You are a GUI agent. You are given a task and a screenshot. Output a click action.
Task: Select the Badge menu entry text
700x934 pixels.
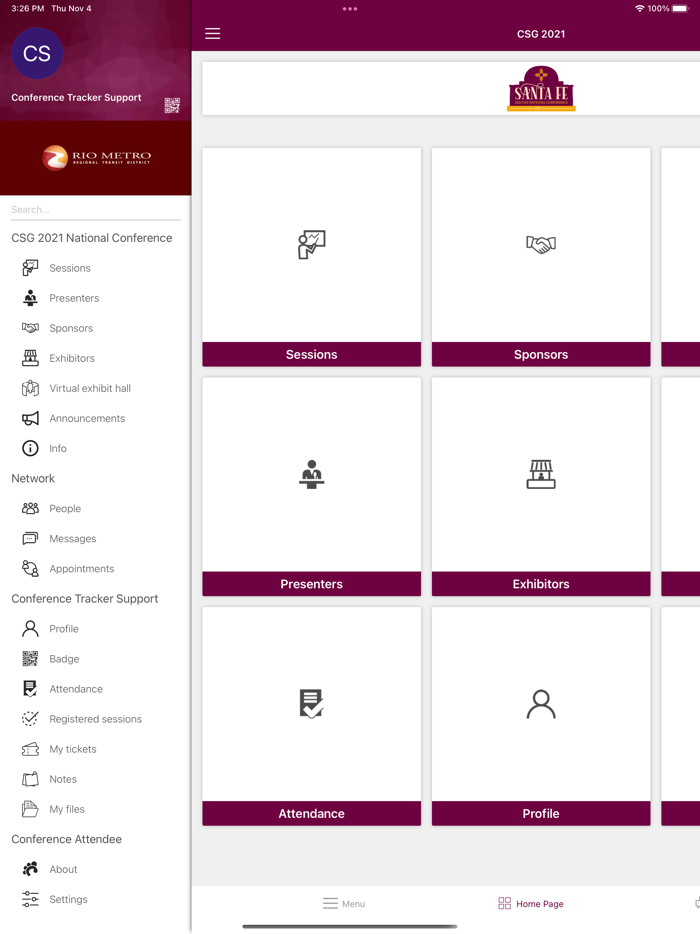[x=64, y=659]
